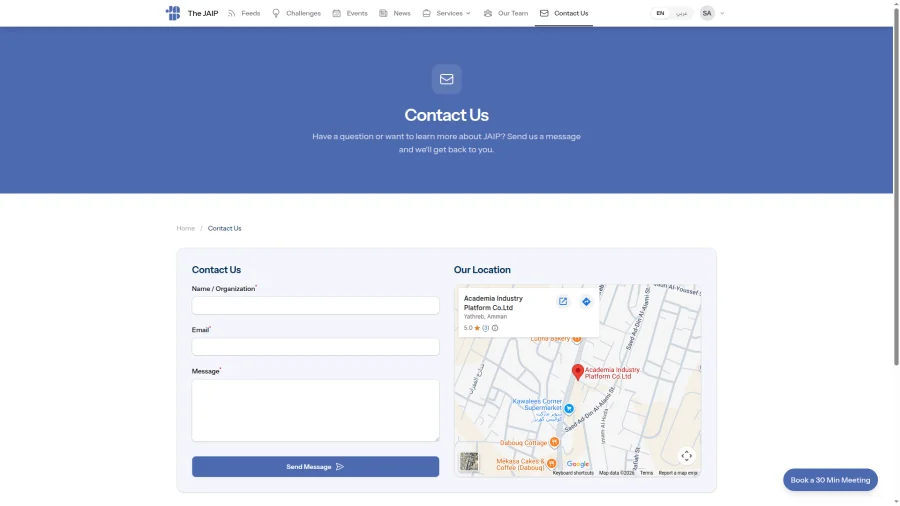Image resolution: width=900 pixels, height=506 pixels.
Task: Click Academia Industry Platform Co.Ltd title
Action: click(493, 303)
